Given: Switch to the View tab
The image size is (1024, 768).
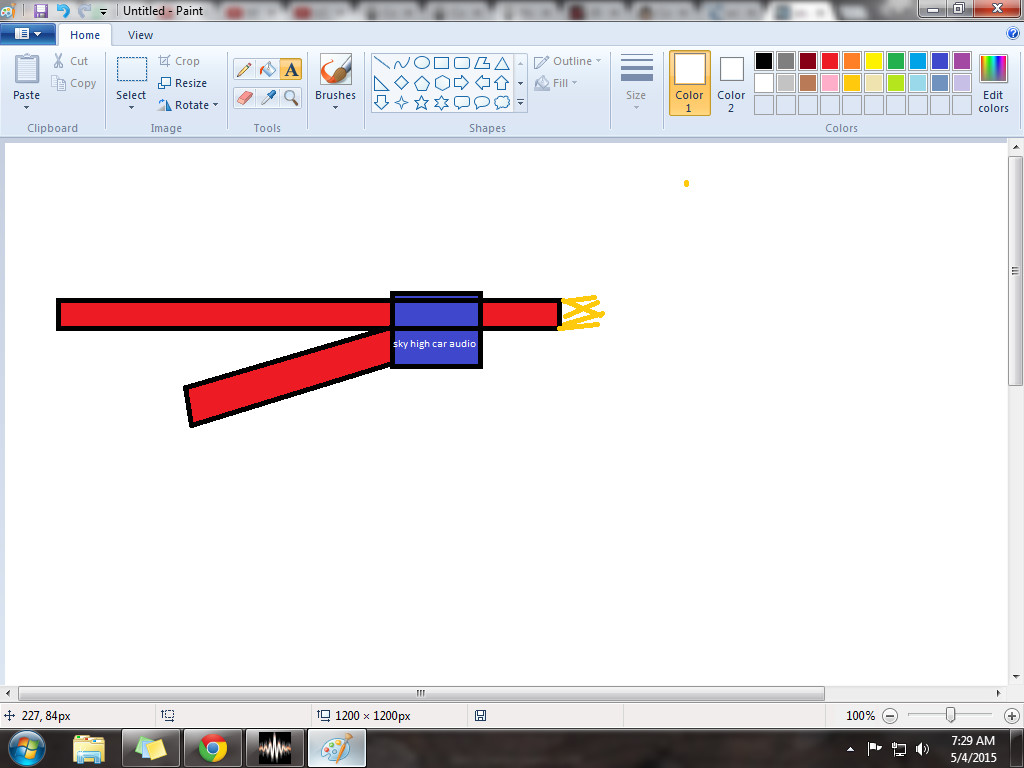Looking at the screenshot, I should click(140, 35).
